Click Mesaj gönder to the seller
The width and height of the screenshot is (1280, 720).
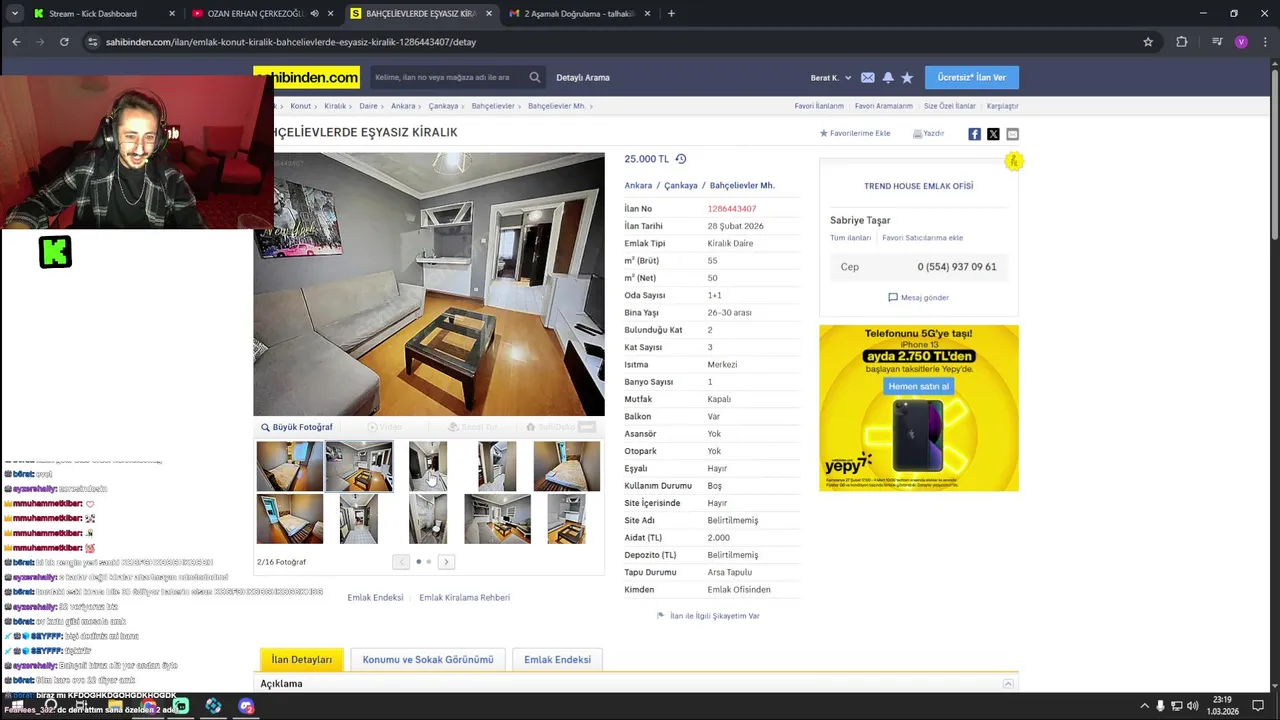click(918, 298)
